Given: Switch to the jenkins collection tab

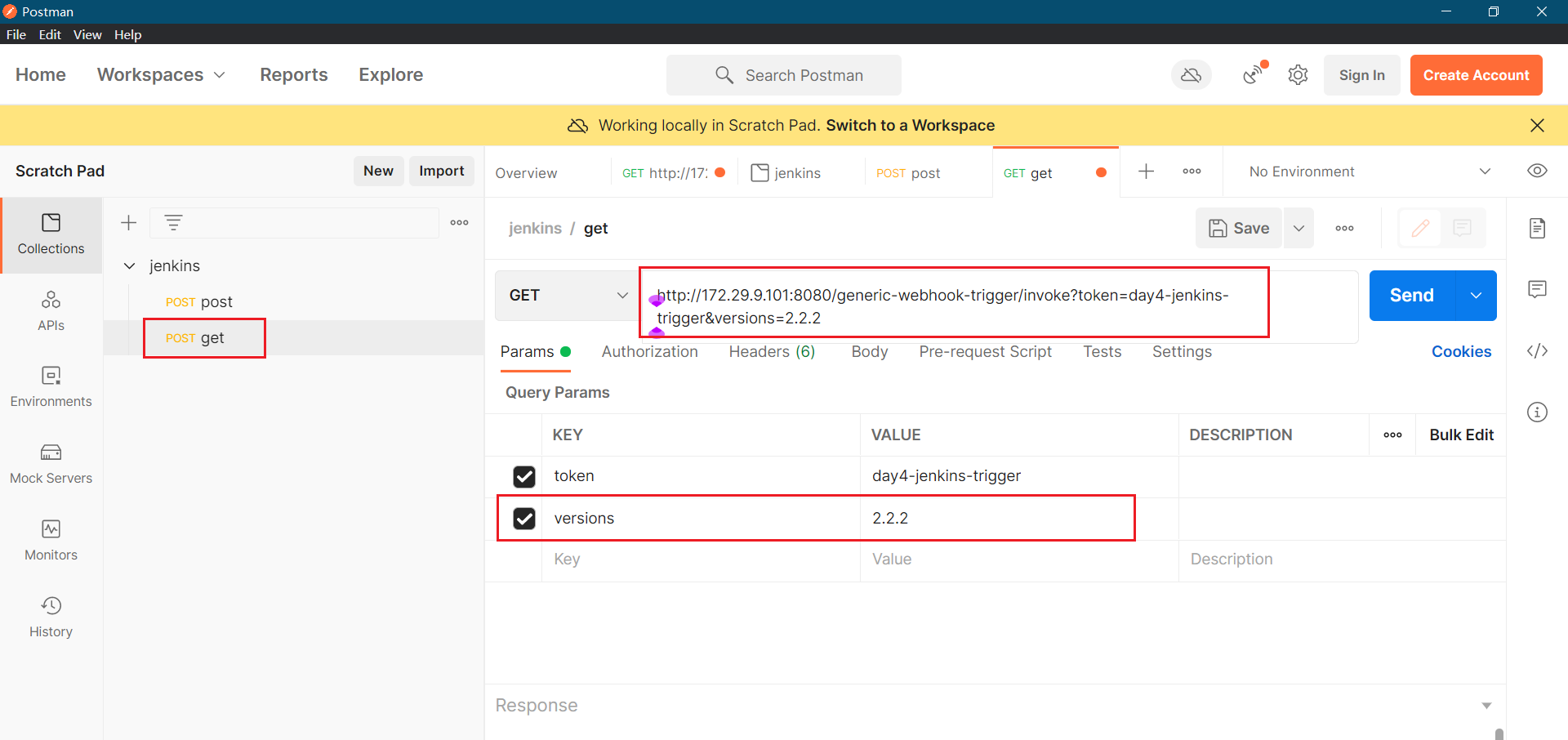Looking at the screenshot, I should (786, 173).
